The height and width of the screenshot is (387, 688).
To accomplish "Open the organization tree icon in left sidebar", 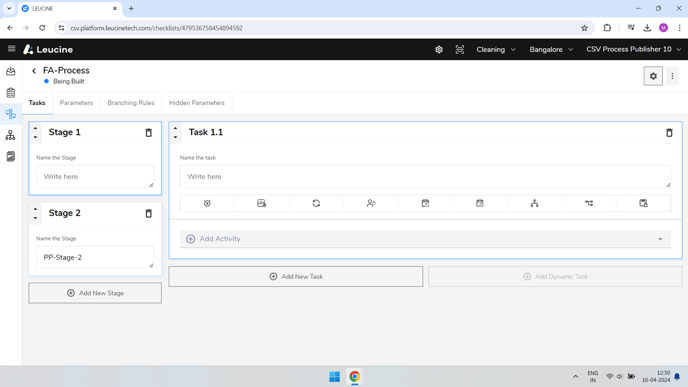I will click(x=11, y=135).
